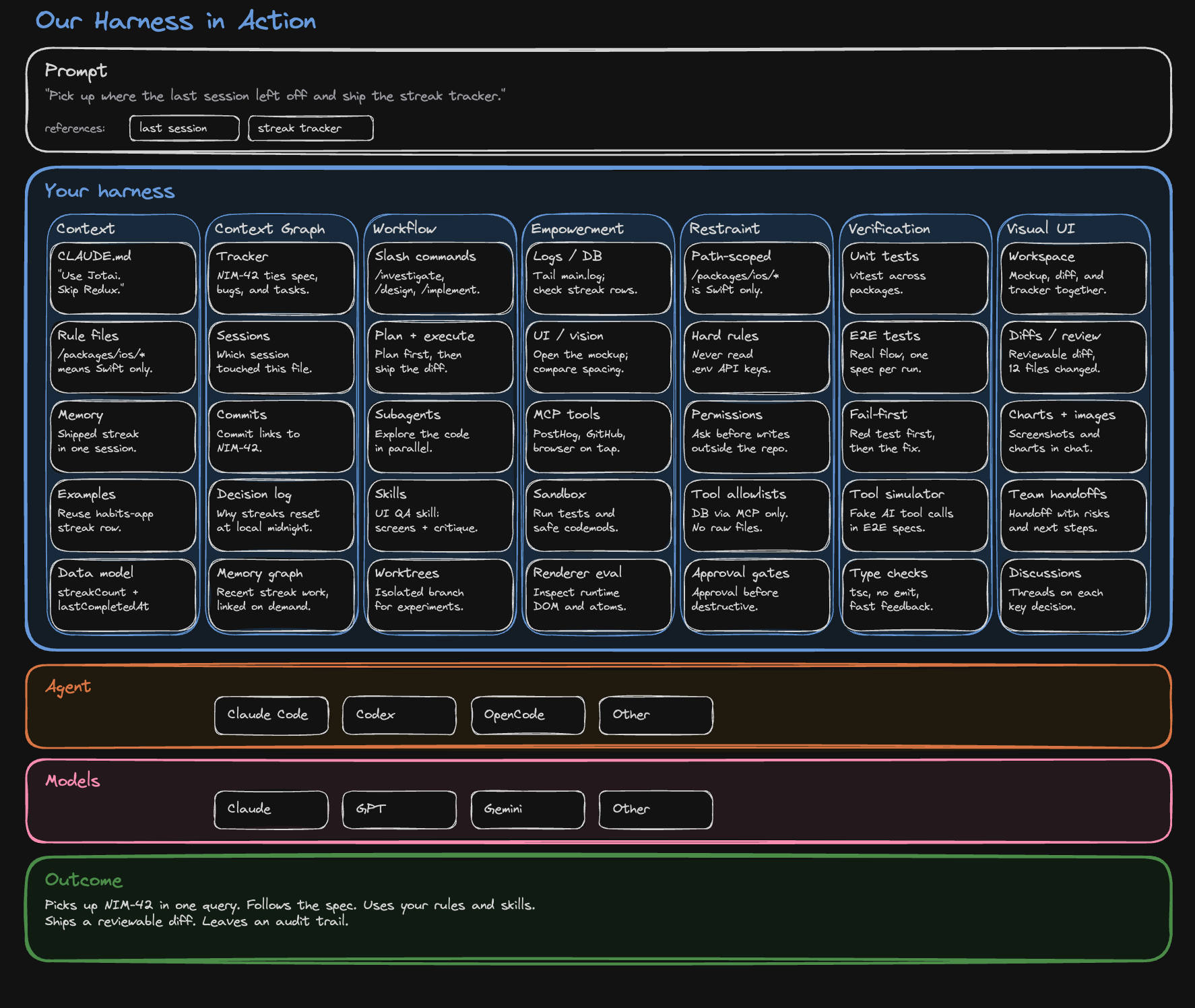Click the 'Models' section label
Screen dimensions: 1195x1008
pos(73,780)
